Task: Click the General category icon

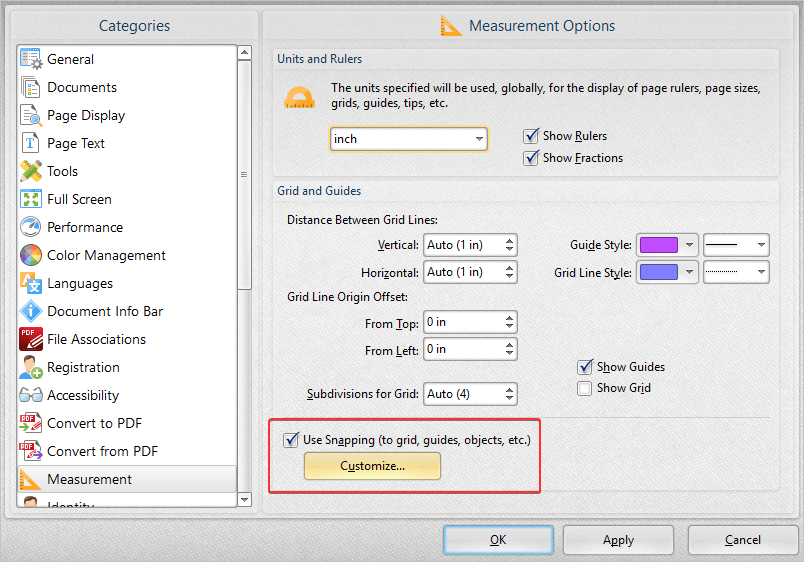Action: [x=31, y=59]
